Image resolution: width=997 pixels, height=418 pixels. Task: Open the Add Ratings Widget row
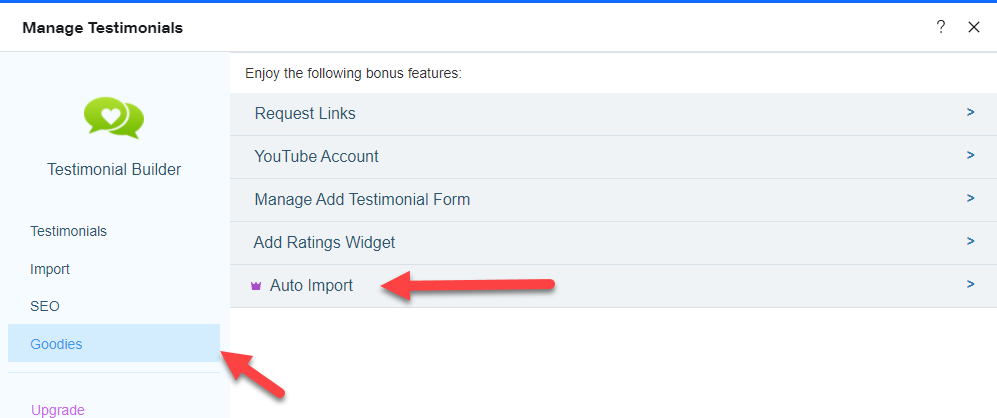(x=613, y=243)
